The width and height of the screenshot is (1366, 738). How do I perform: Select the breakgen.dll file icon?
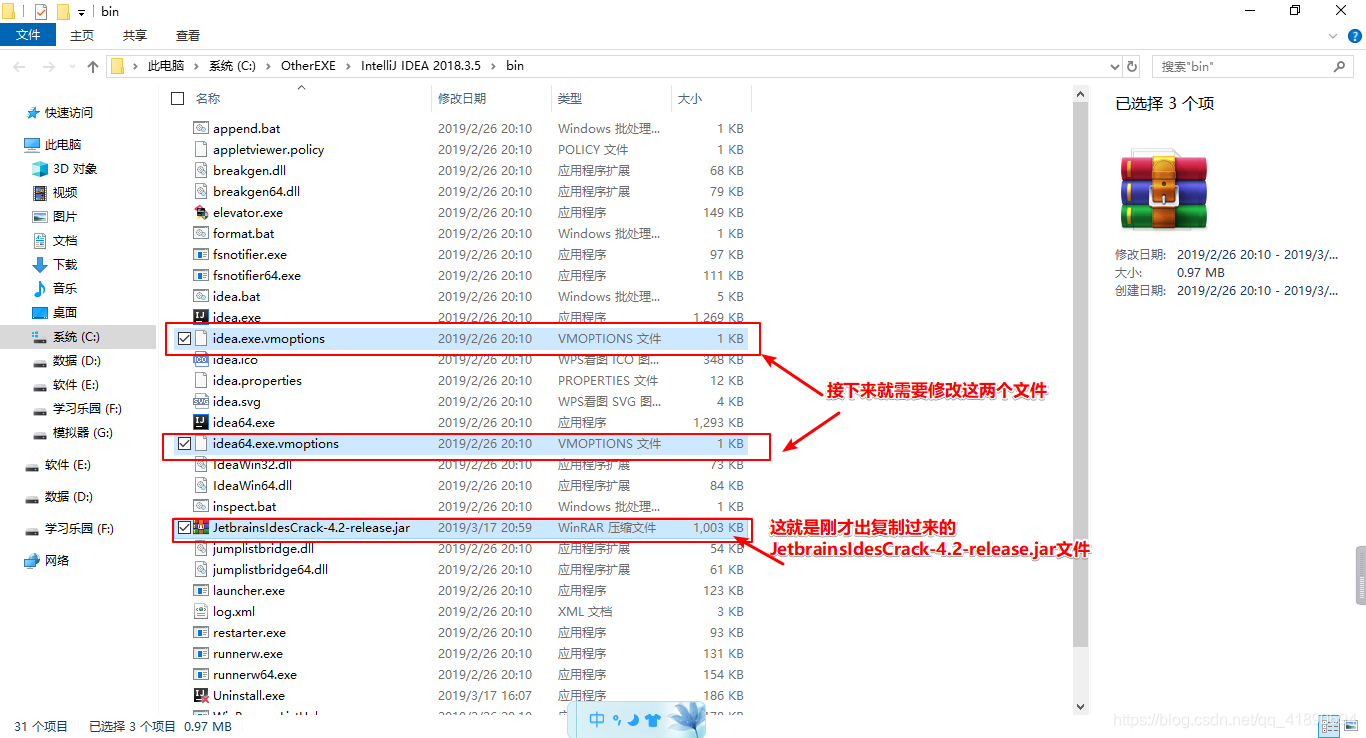[201, 170]
